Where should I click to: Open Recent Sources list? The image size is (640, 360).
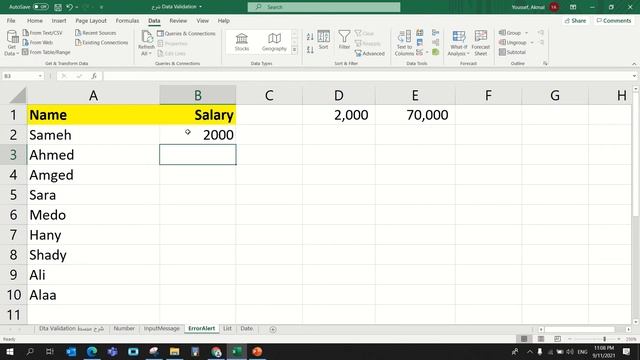click(96, 33)
